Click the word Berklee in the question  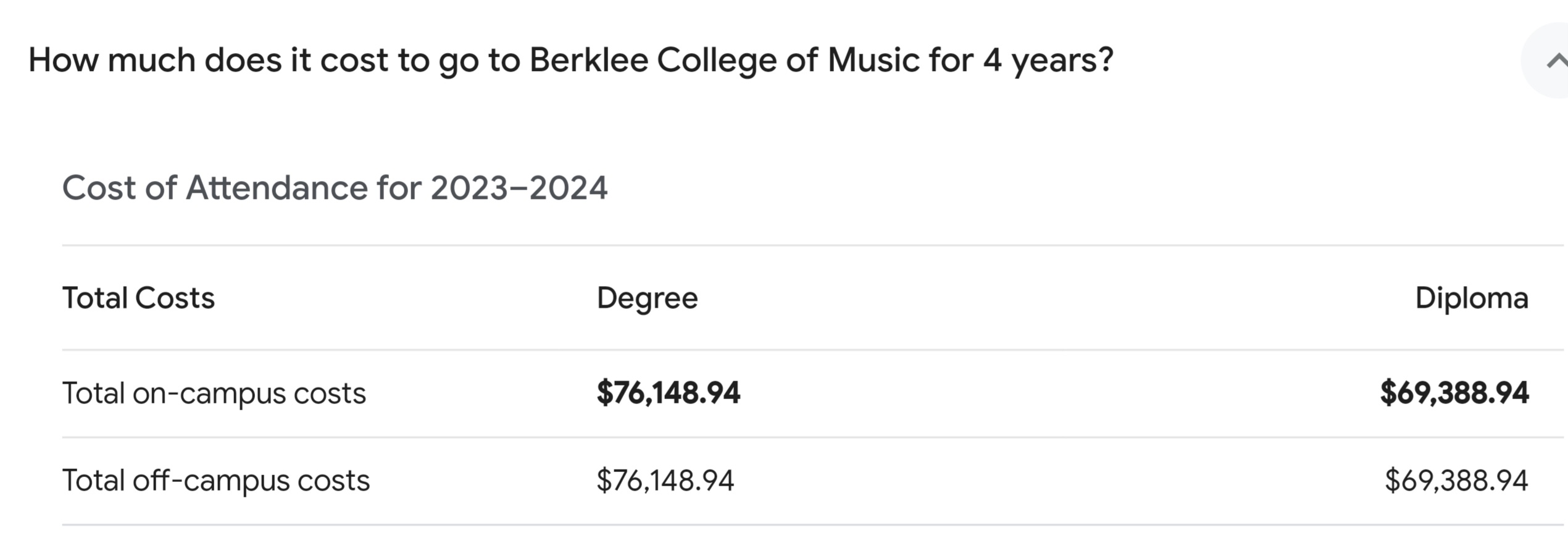click(x=589, y=61)
